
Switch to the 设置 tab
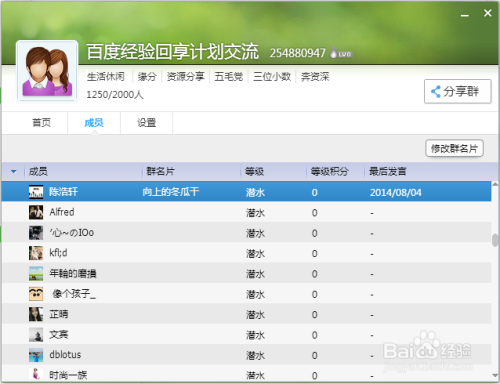pyautogui.click(x=147, y=123)
